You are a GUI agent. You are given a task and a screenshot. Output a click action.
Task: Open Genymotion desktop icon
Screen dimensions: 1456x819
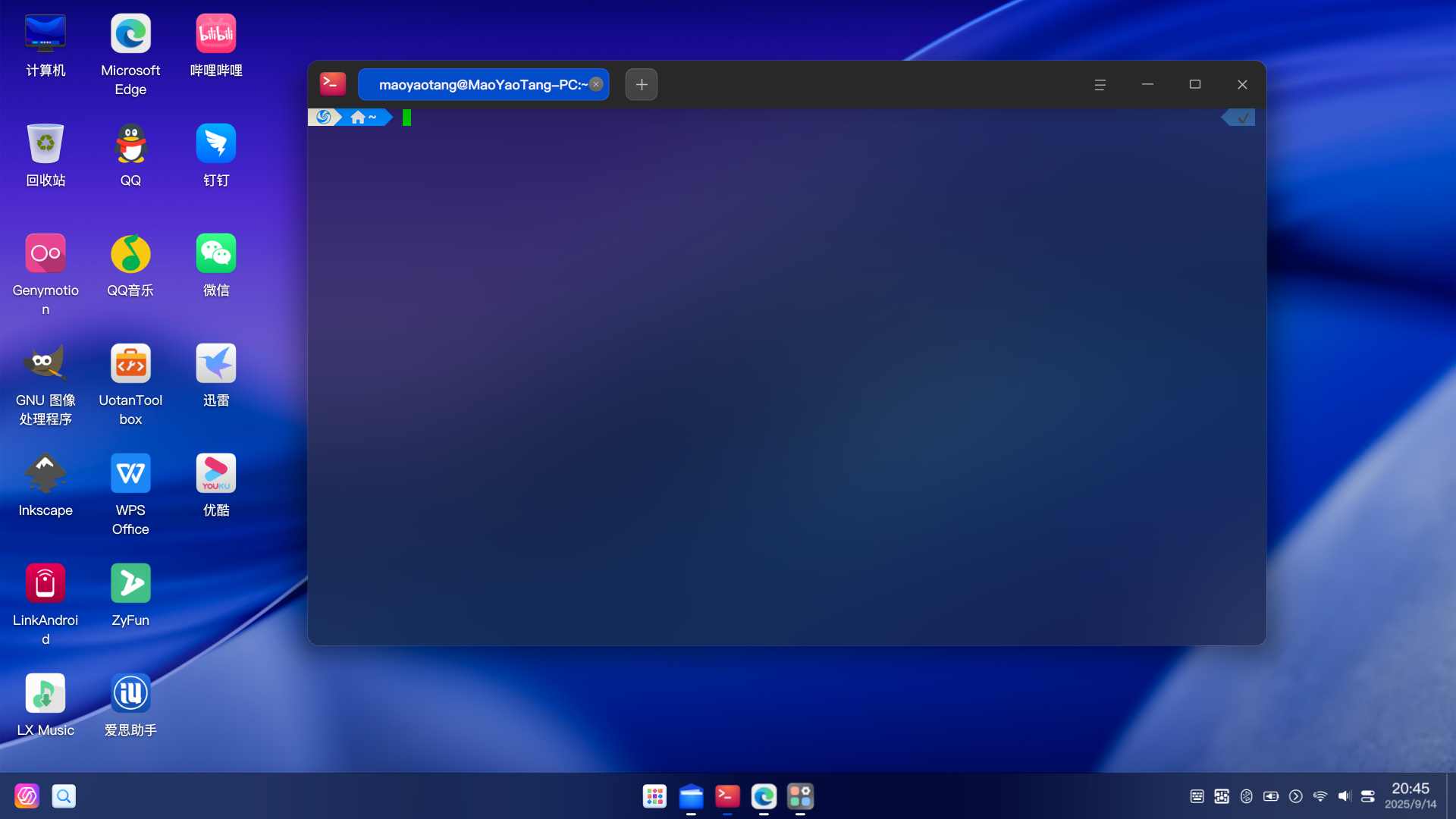pyautogui.click(x=45, y=275)
